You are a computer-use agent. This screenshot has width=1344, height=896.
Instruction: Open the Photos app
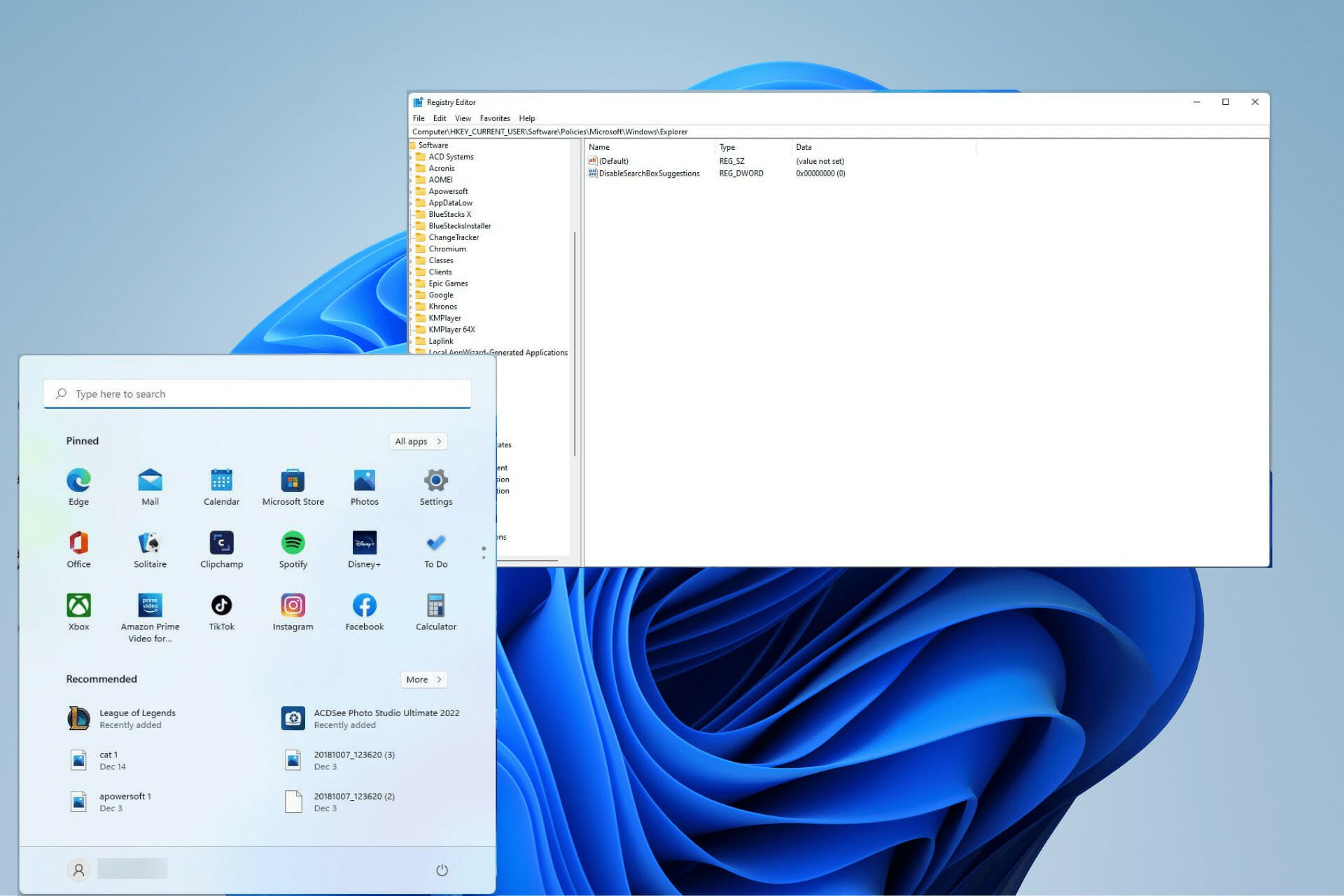coord(364,487)
